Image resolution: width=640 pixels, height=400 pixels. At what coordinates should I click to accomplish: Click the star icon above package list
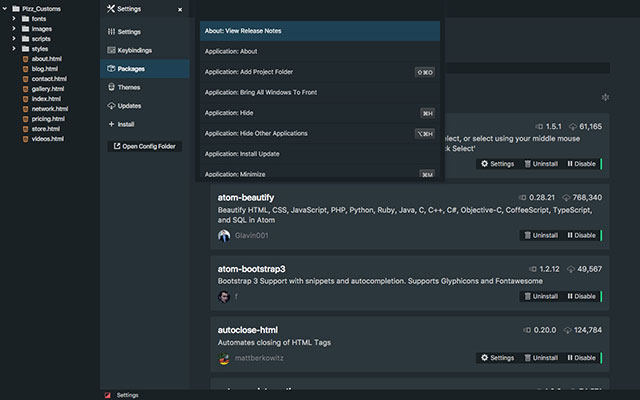tap(605, 97)
